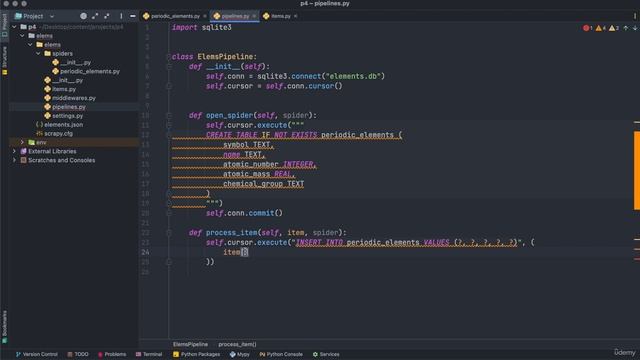Select spiders __init__.py file
This screenshot has height=360, width=640.
76,62
